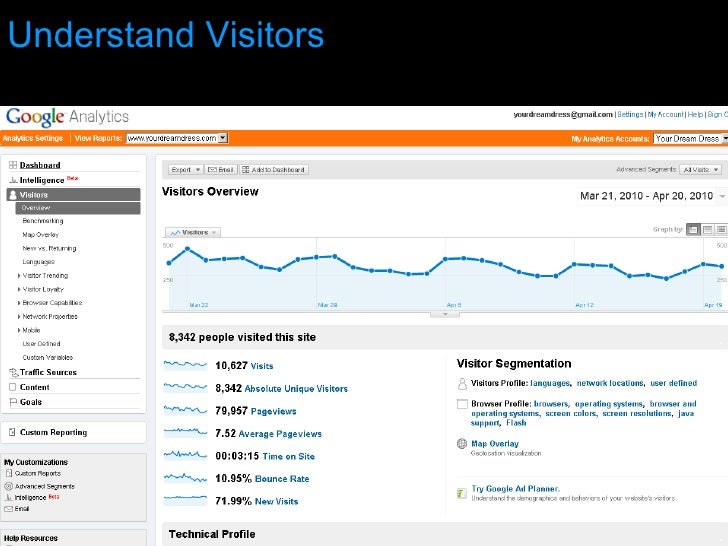The width and height of the screenshot is (728, 546).
Task: Open Help link in header
Action: click(695, 114)
